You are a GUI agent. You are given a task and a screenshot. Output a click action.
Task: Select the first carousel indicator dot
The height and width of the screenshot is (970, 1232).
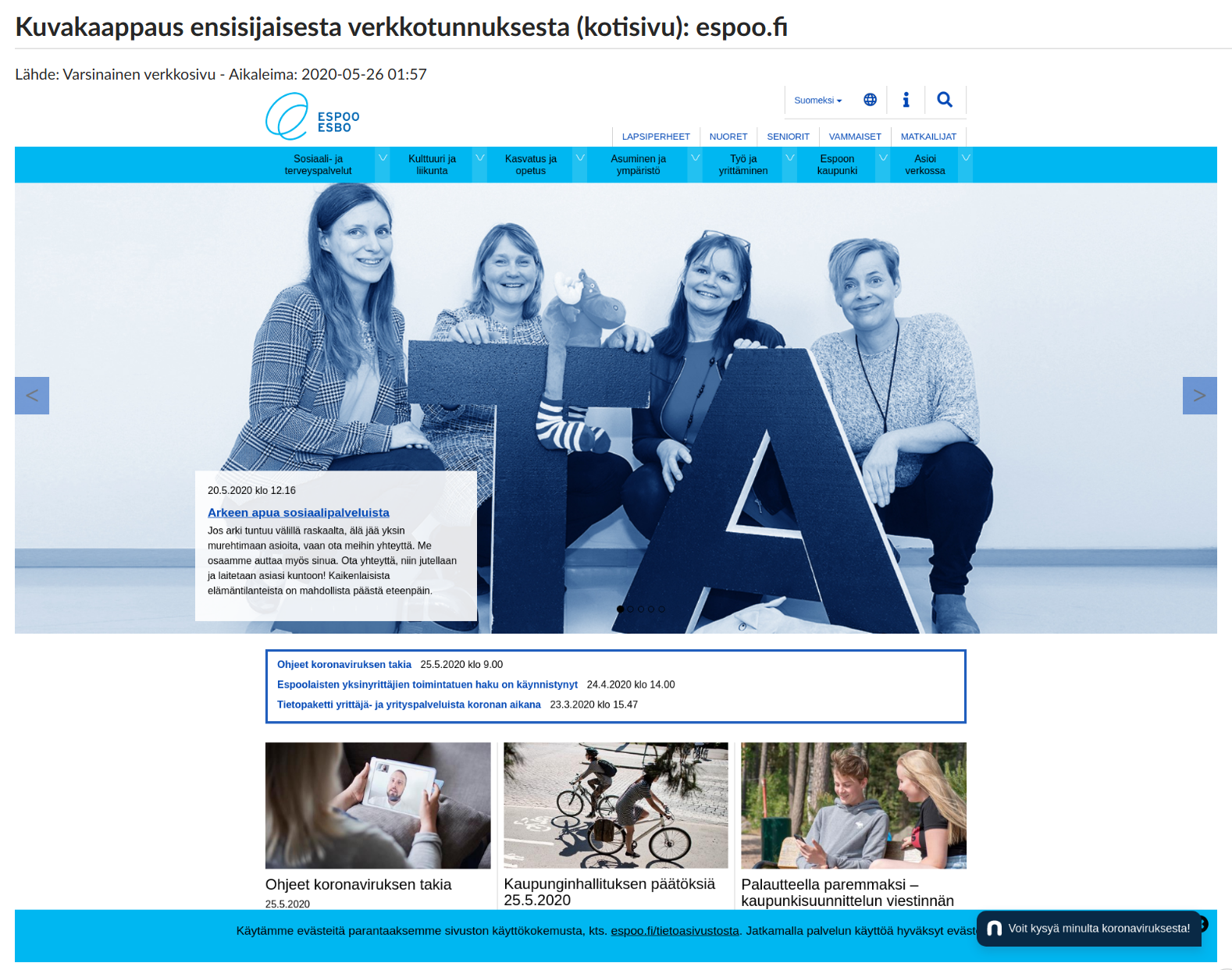(x=620, y=609)
